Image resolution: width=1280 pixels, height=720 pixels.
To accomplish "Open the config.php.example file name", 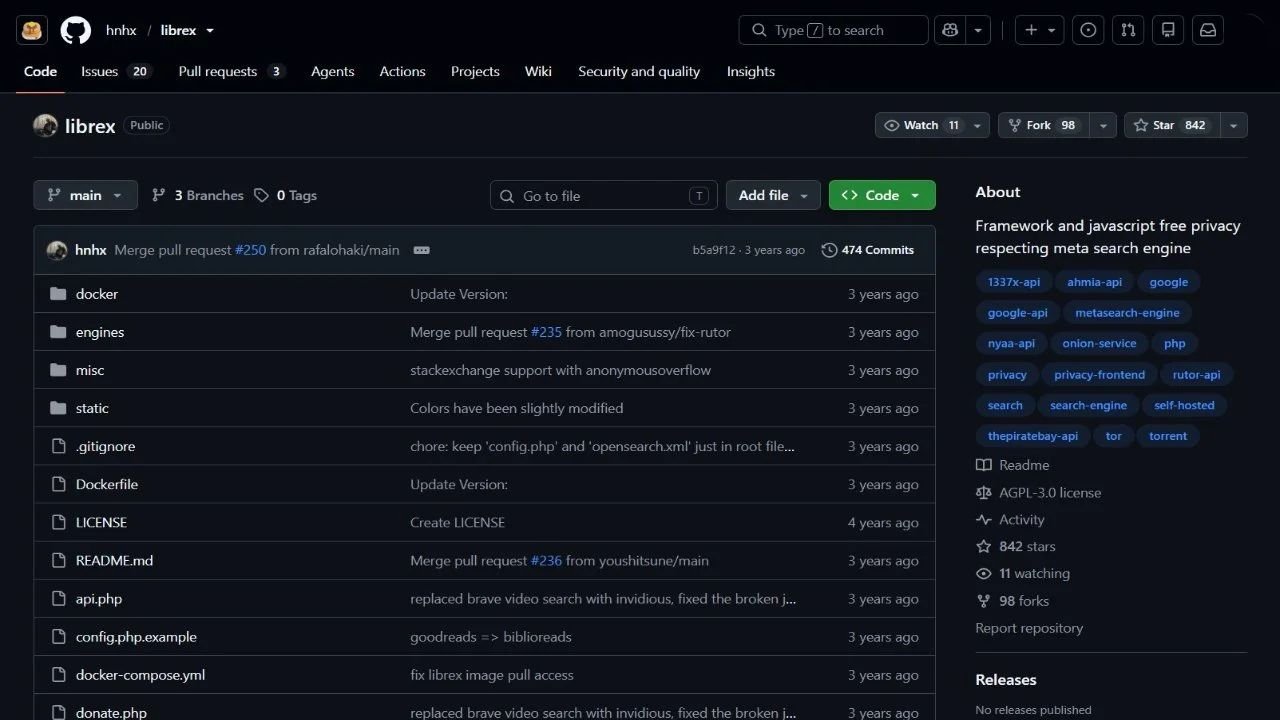I will click(x=136, y=637).
